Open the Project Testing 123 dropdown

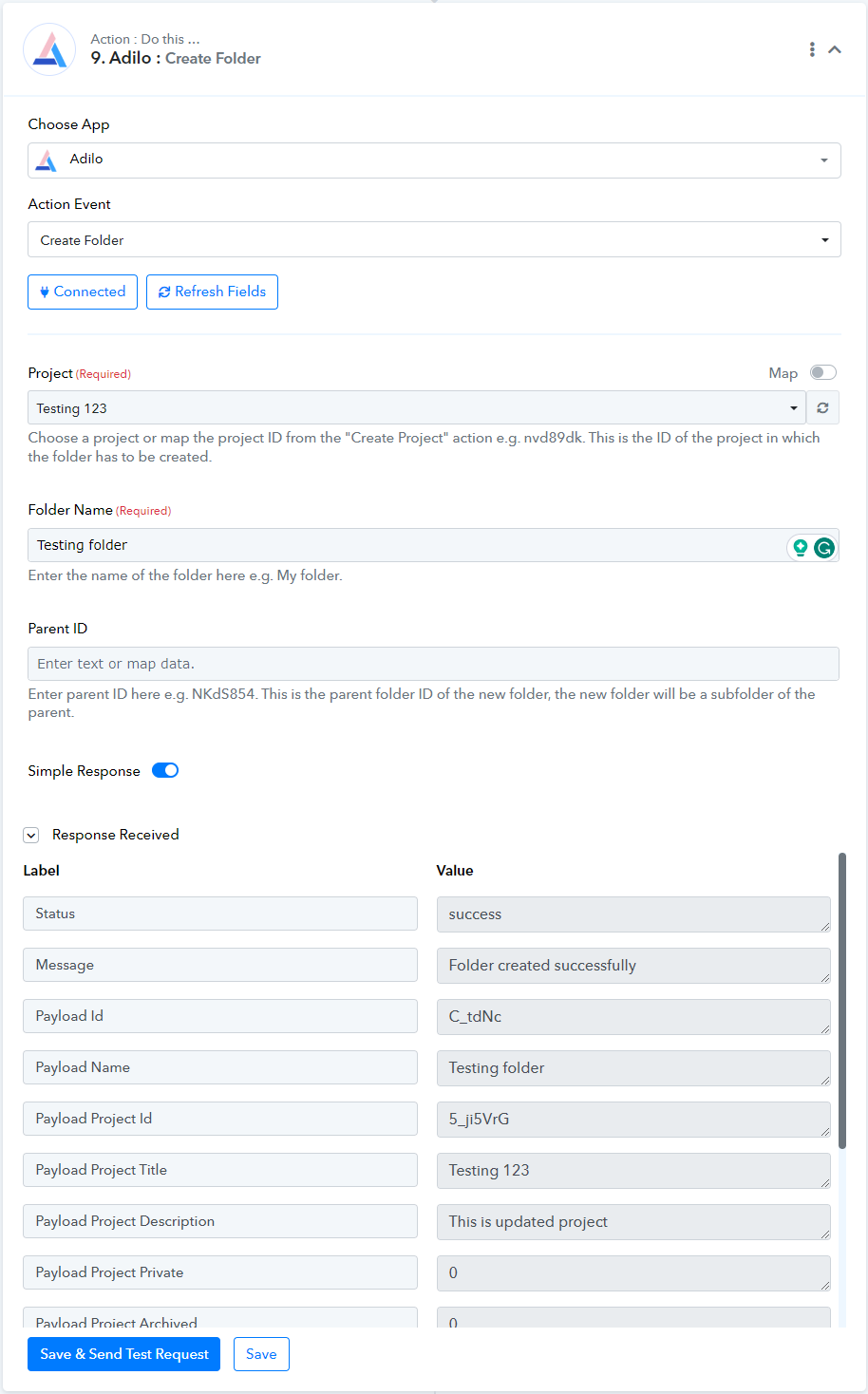pos(417,407)
